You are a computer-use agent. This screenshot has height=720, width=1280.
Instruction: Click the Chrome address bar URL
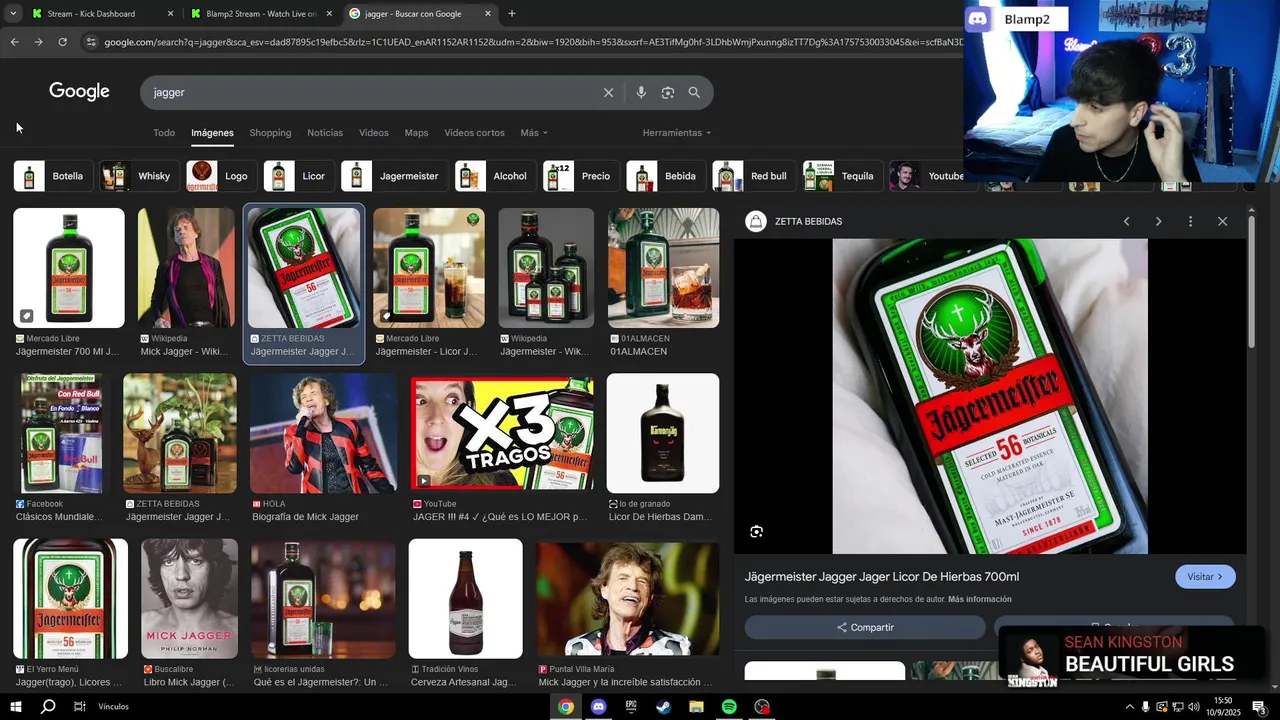530,42
